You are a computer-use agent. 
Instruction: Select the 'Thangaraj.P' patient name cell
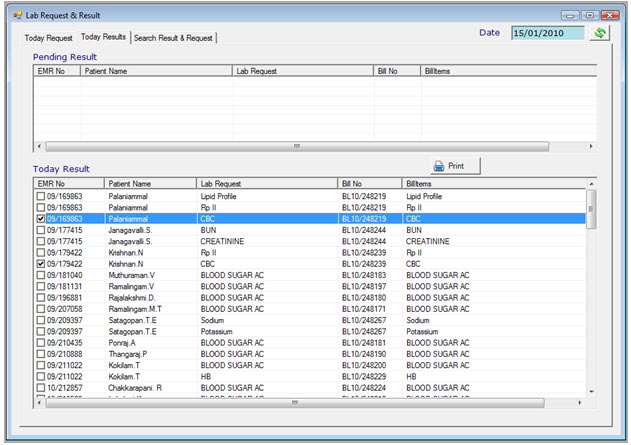coord(128,354)
